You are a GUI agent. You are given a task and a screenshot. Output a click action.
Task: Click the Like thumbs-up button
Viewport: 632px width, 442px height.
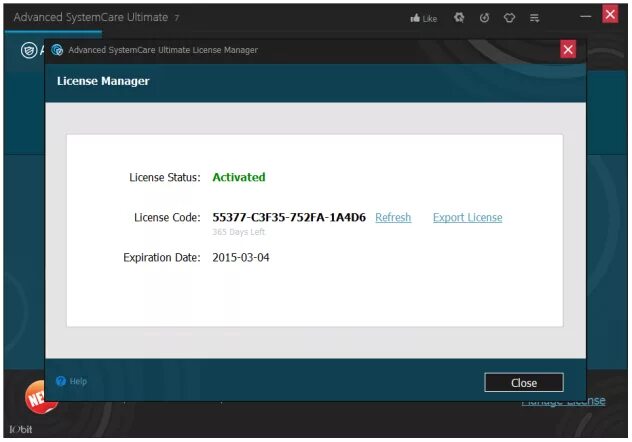point(423,18)
